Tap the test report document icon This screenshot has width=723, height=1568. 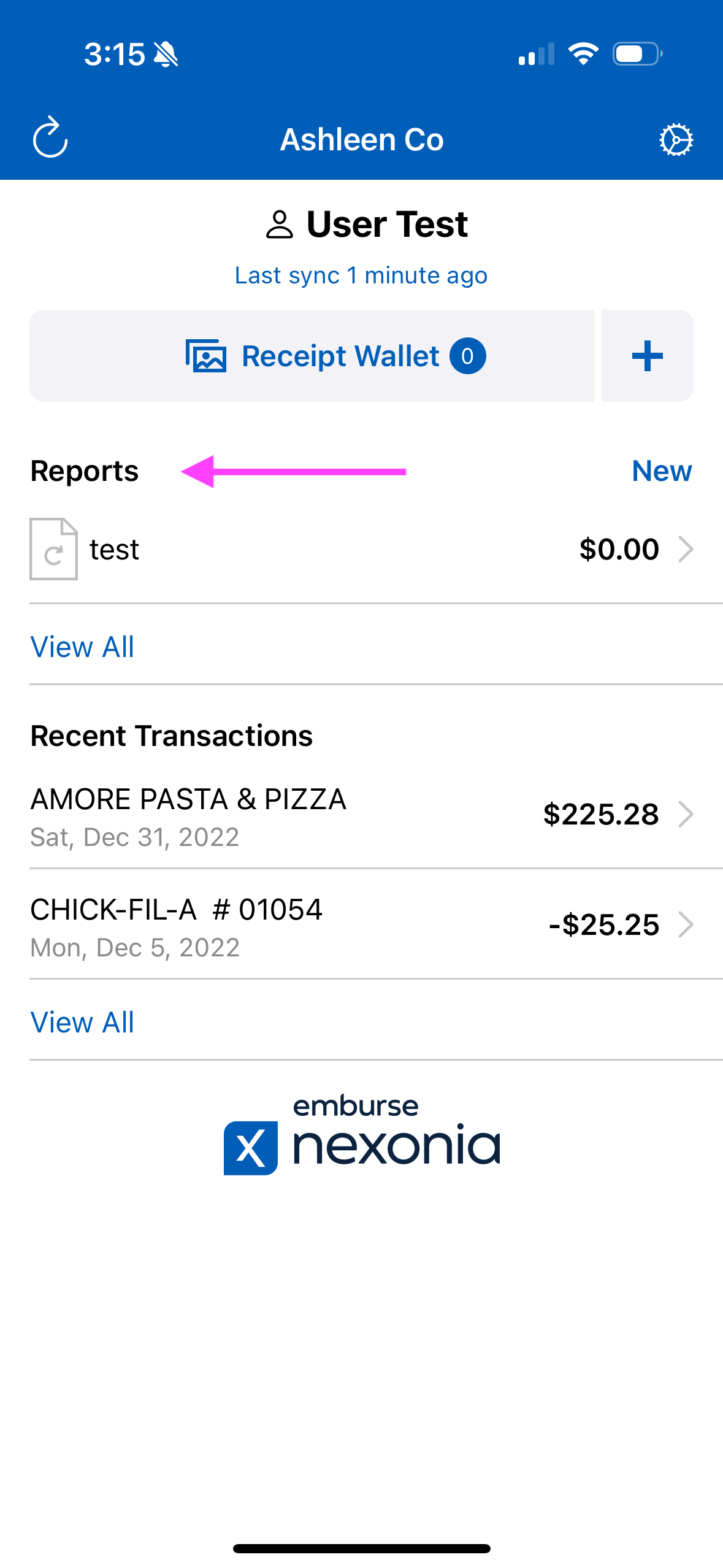[54, 549]
